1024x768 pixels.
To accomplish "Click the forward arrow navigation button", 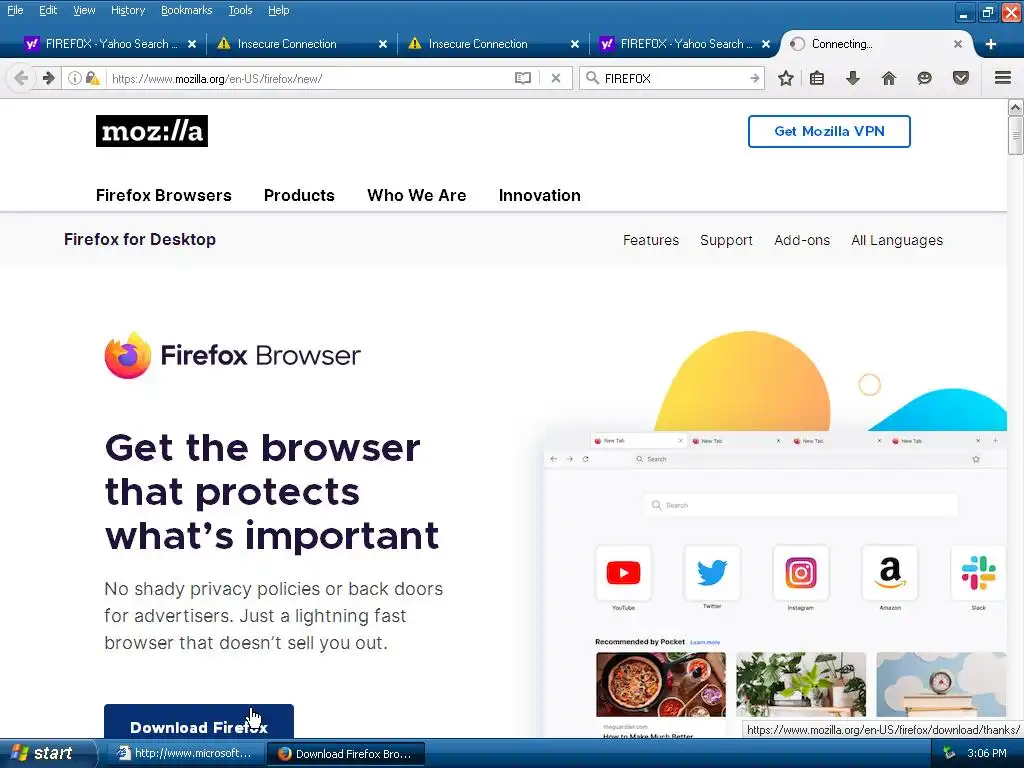I will point(49,78).
